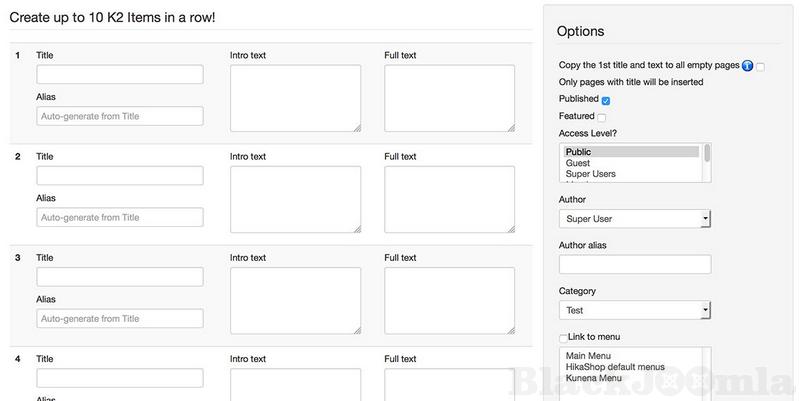Click the Author alias text field

[634, 265]
